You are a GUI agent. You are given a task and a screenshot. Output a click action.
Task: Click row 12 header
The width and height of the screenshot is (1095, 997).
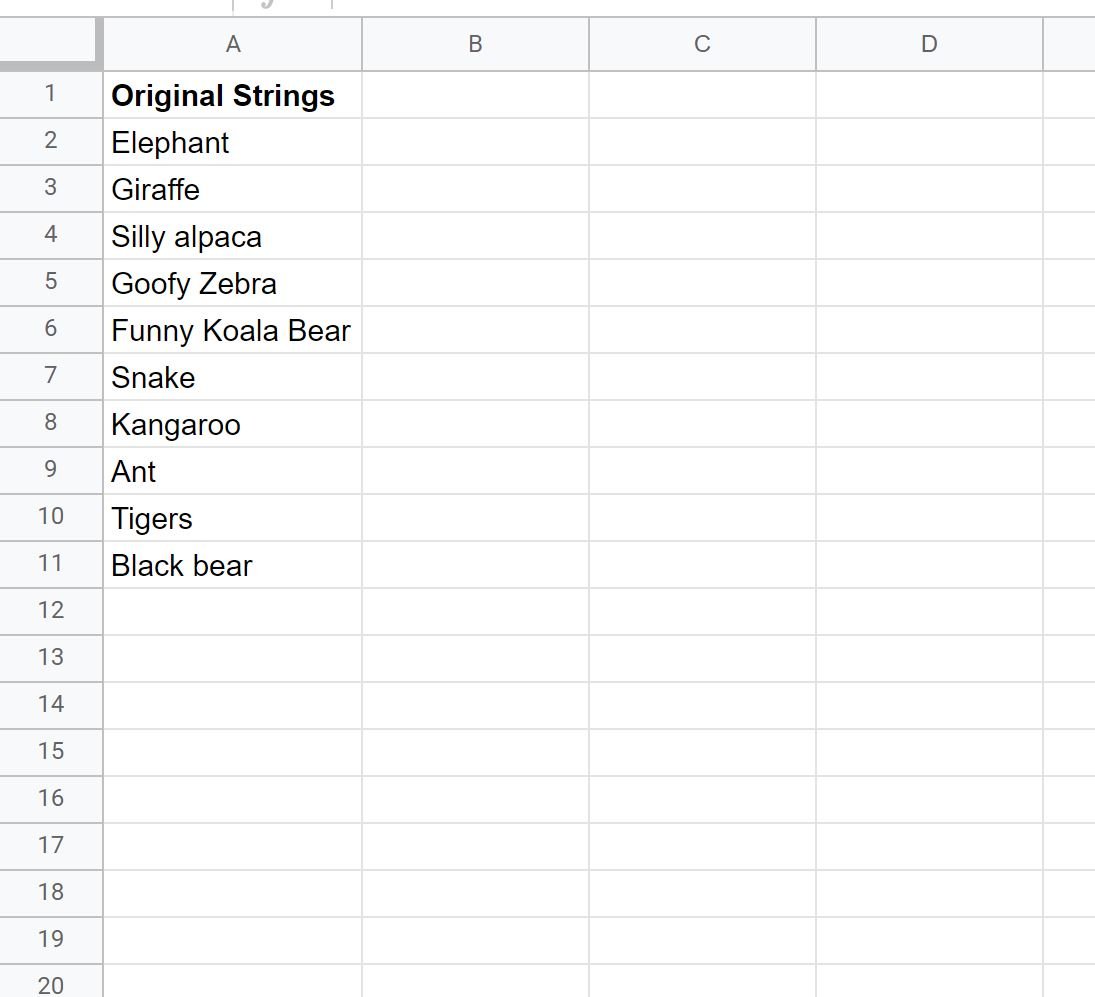(x=51, y=611)
